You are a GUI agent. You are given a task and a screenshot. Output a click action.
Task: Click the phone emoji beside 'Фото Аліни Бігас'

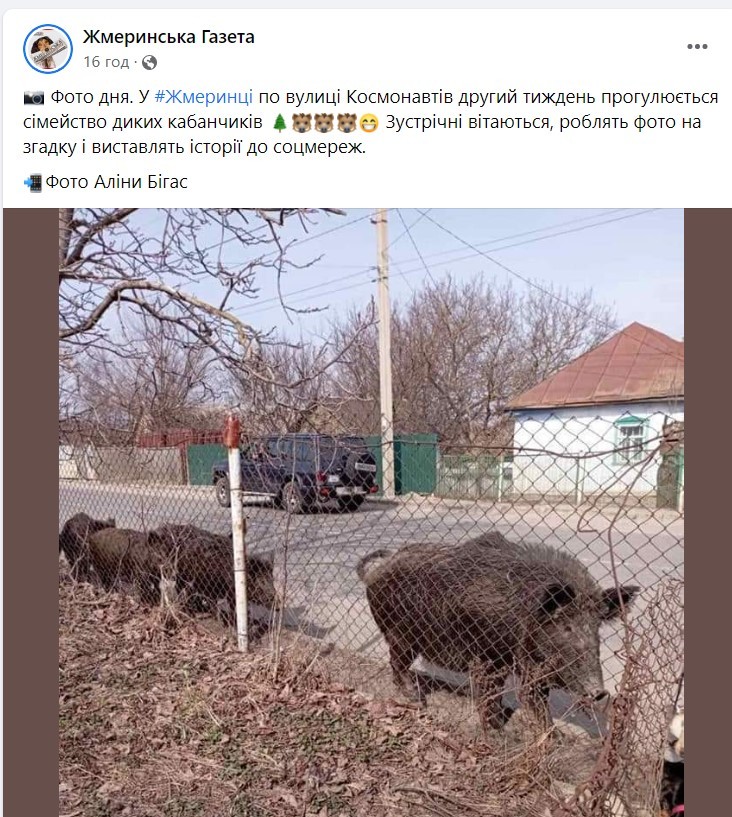click(33, 183)
